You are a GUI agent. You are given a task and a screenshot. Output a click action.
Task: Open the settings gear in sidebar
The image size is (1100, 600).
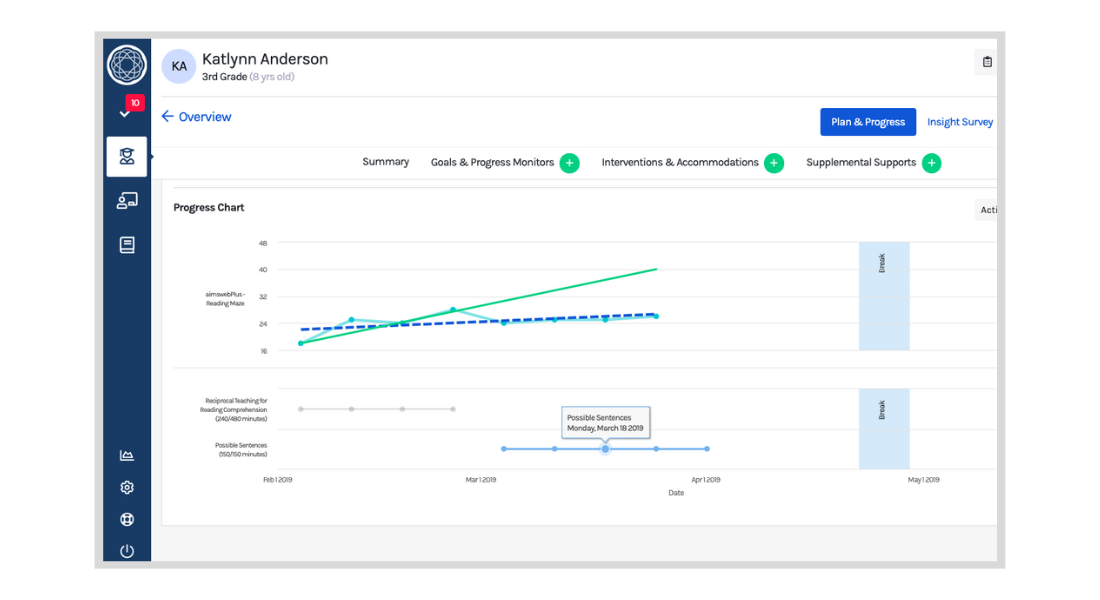click(x=127, y=488)
